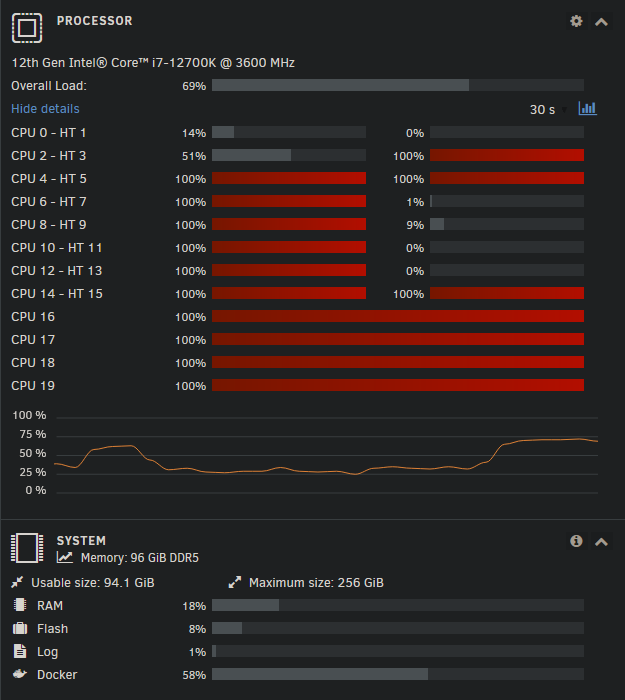Click the Processor chip icon
Screen dimensions: 625x700
click(27, 28)
